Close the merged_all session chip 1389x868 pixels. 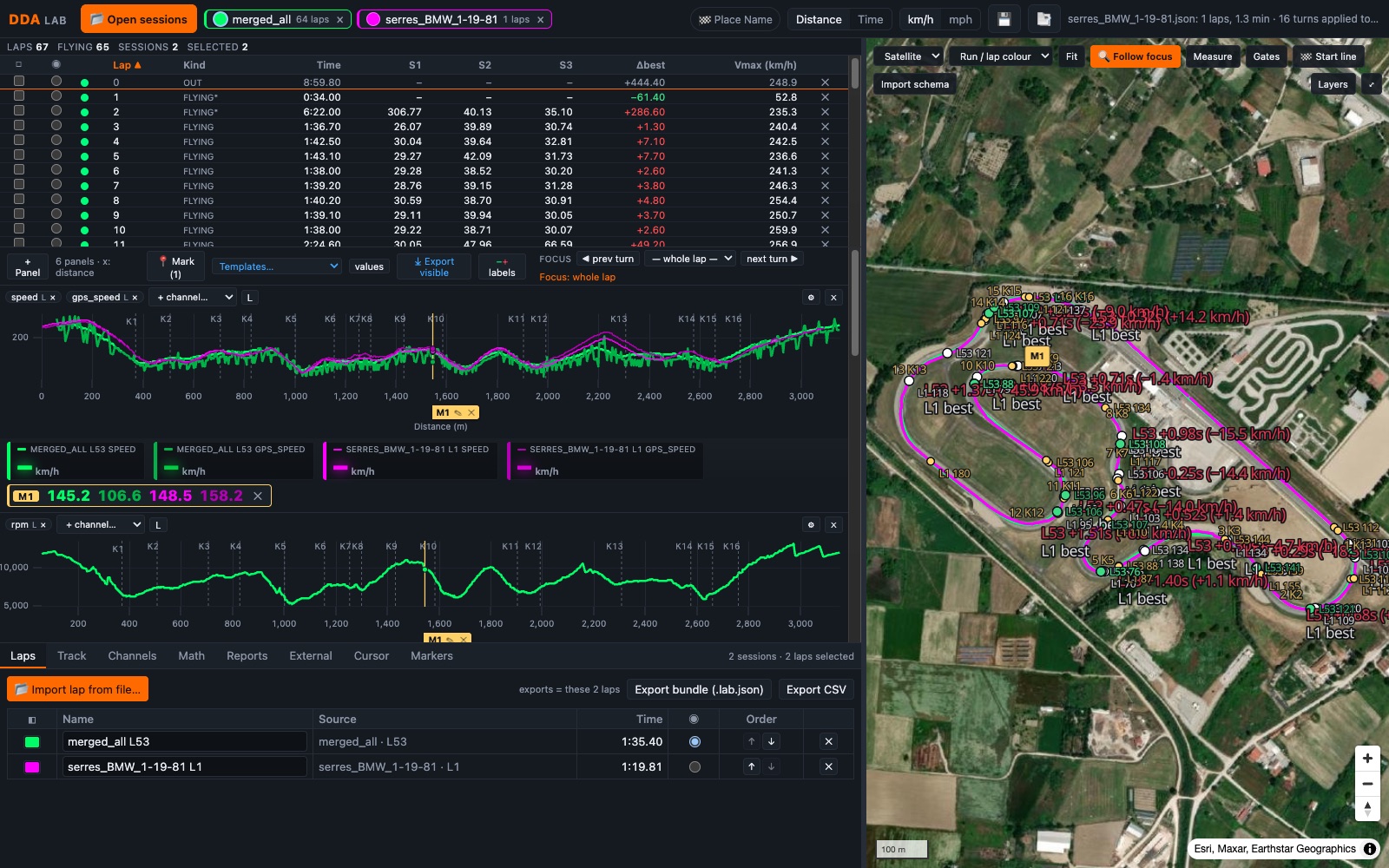coord(339,19)
